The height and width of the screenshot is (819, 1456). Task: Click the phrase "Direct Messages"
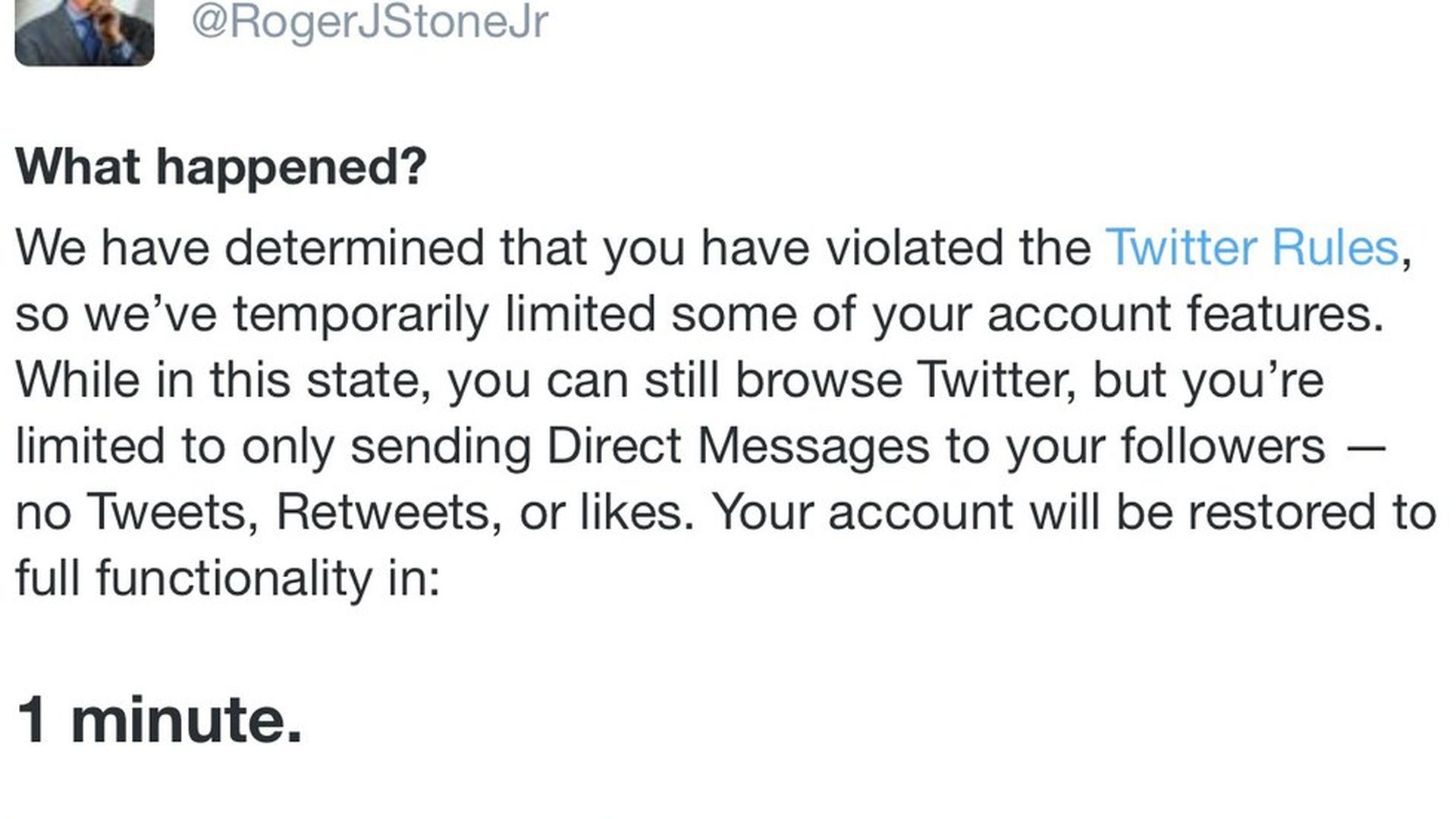coord(737,446)
